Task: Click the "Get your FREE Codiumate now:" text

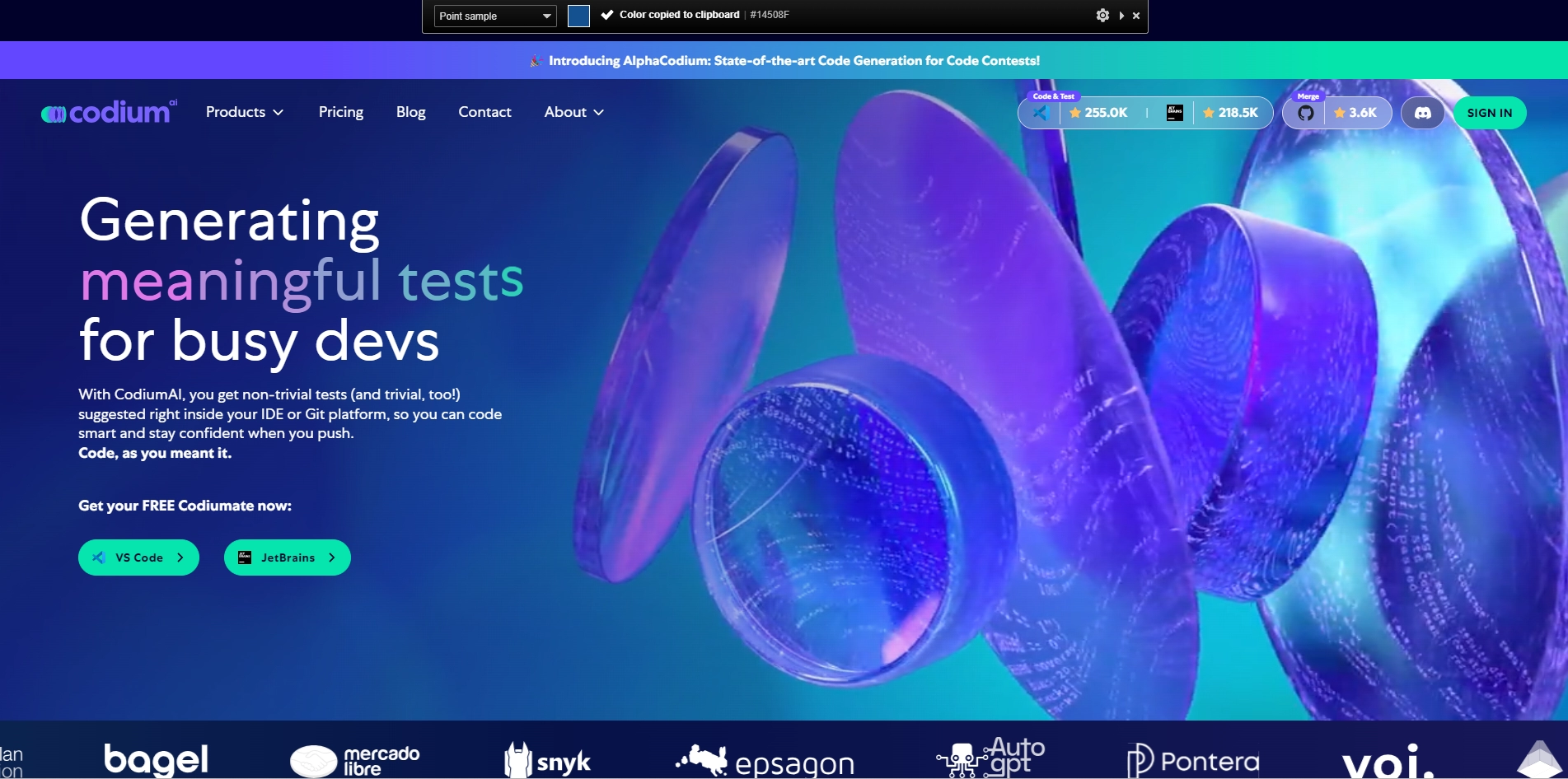Action: 185,506
